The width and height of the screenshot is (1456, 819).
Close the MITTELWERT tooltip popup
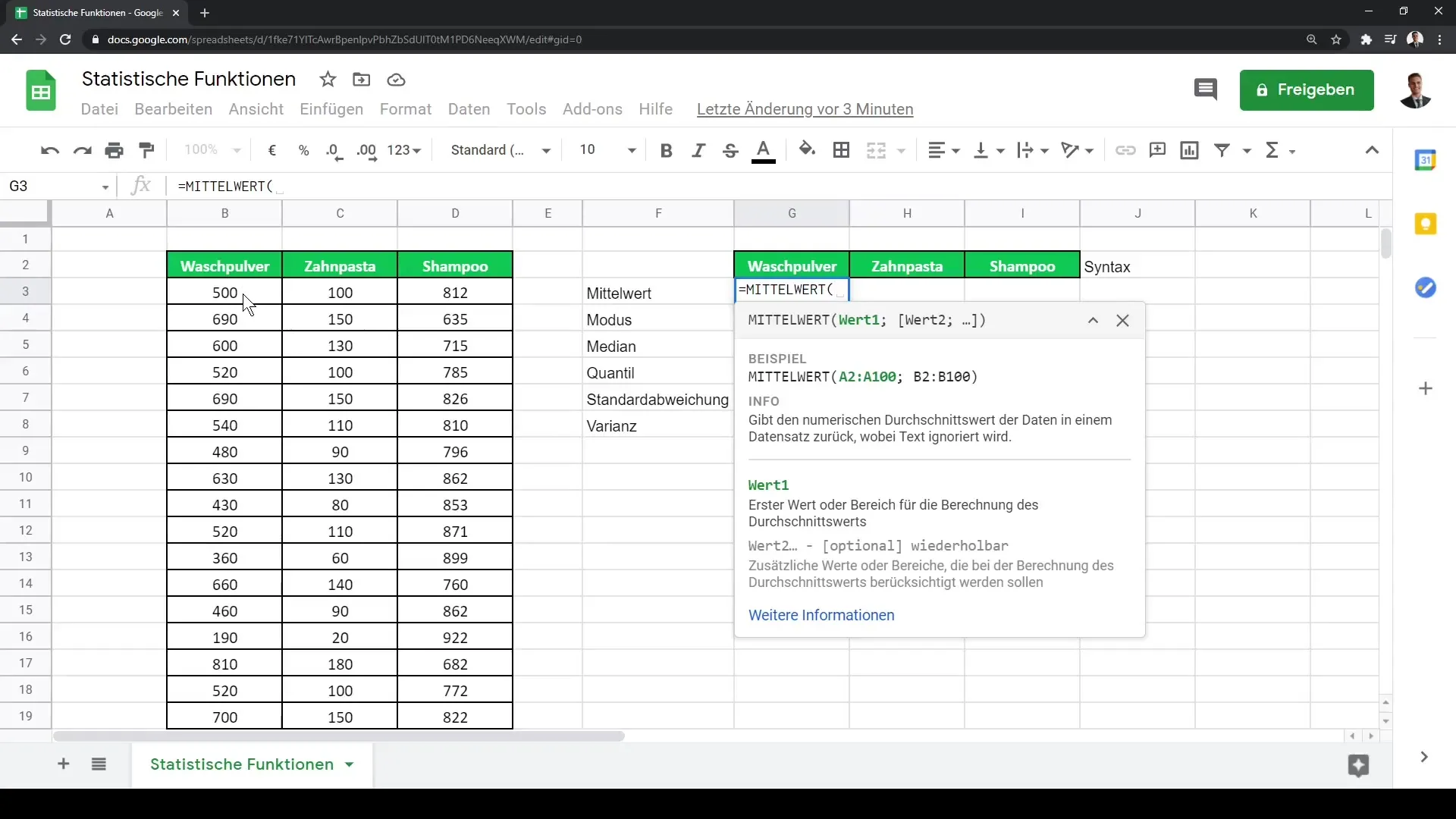[x=1122, y=320]
